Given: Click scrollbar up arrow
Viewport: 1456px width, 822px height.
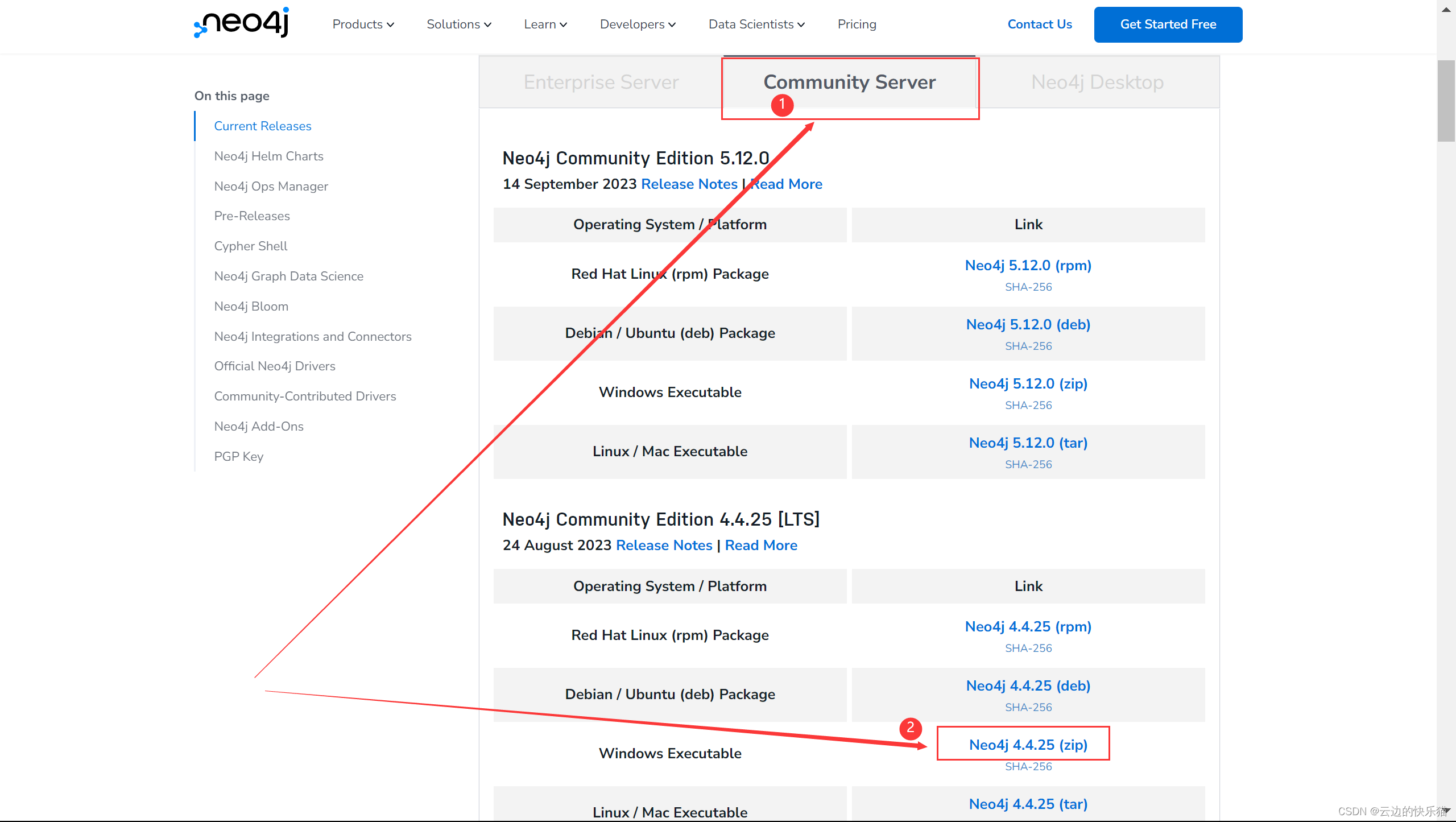Looking at the screenshot, I should point(1446,10).
